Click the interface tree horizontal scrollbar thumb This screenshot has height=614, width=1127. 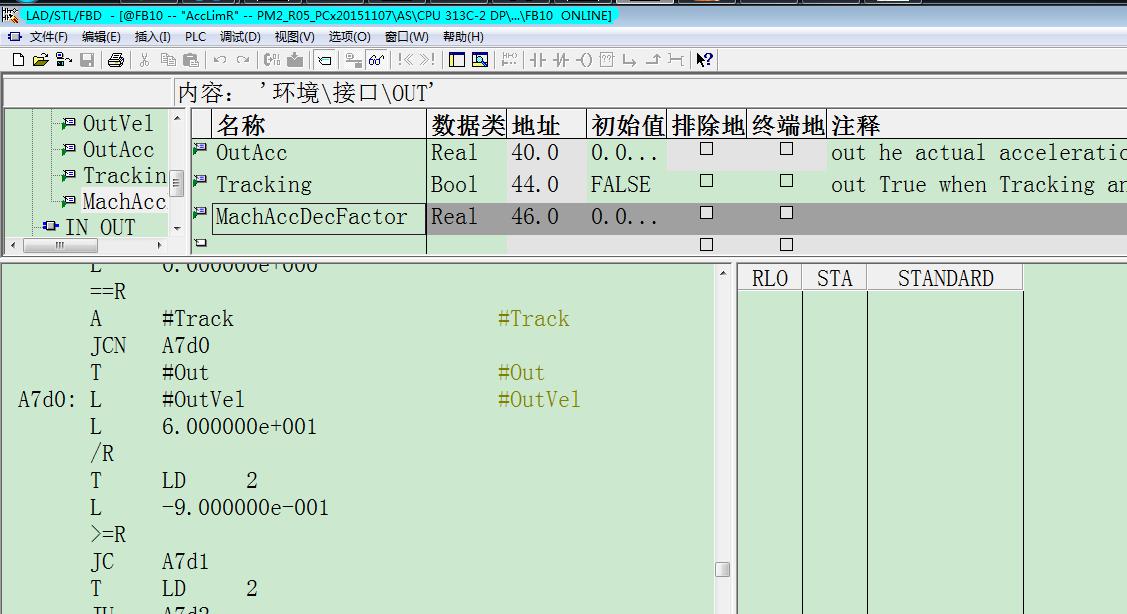click(60, 245)
